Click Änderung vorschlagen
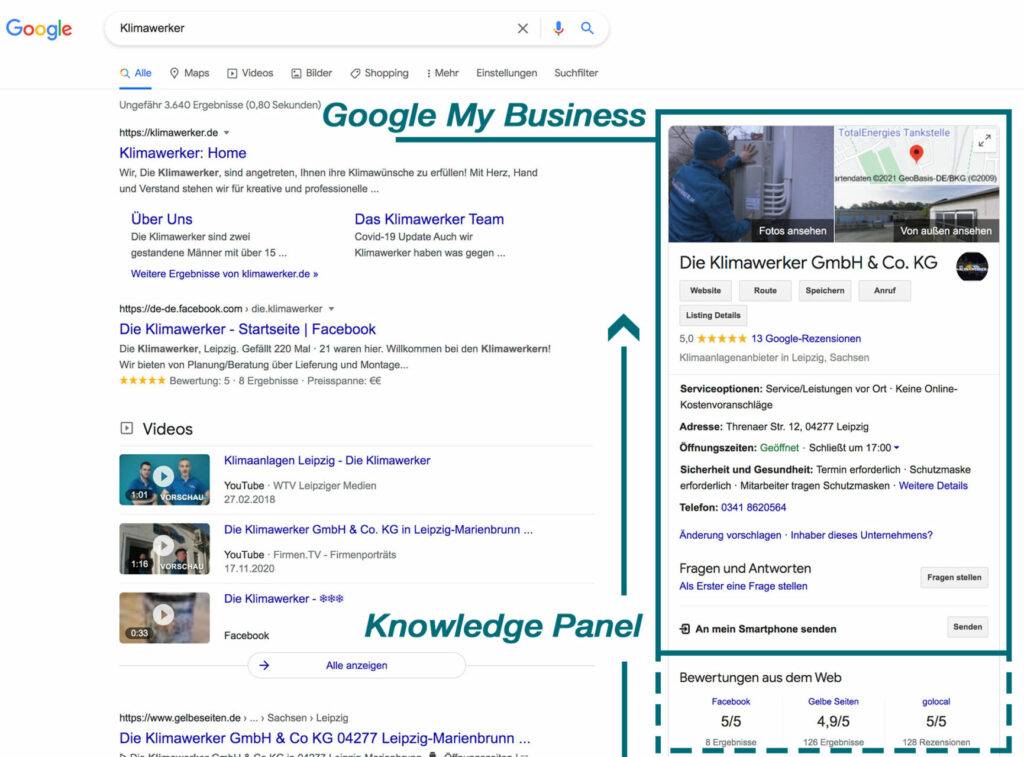1024x757 pixels. tap(730, 535)
